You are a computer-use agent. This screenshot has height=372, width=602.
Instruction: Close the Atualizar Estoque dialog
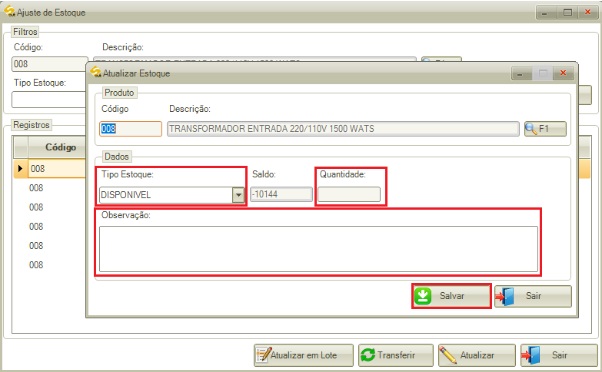click(563, 73)
